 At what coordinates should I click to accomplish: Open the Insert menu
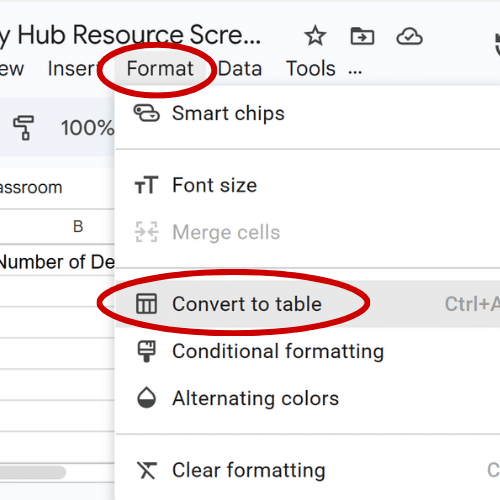click(x=73, y=69)
